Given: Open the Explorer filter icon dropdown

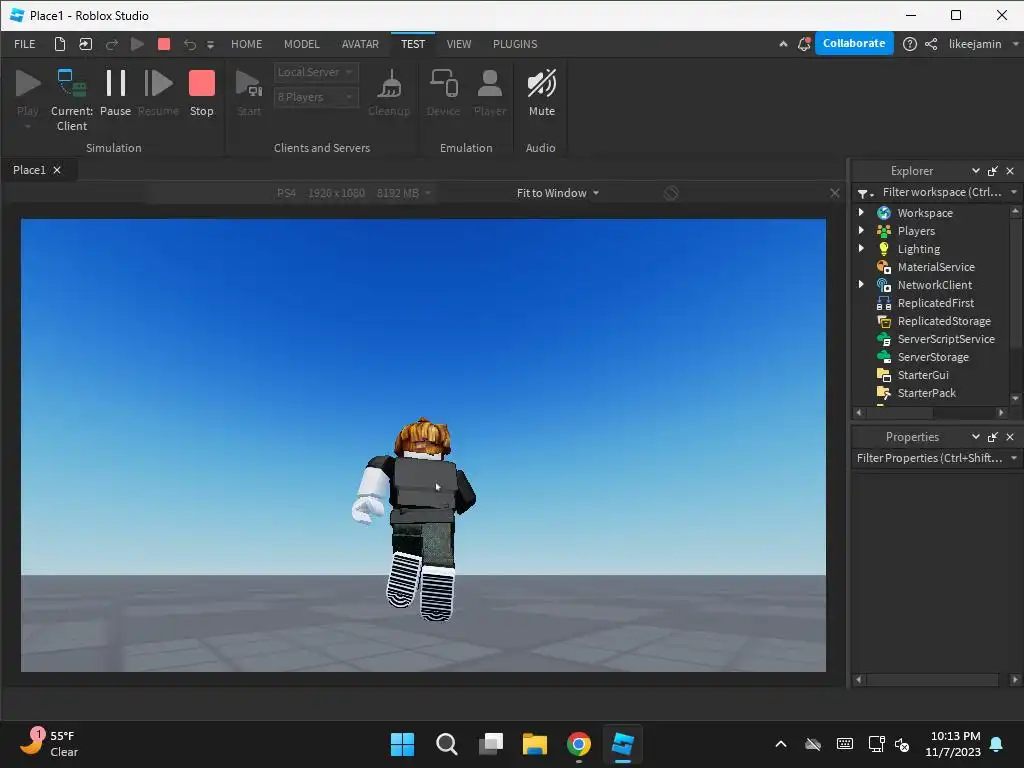Looking at the screenshot, I should click(x=865, y=193).
